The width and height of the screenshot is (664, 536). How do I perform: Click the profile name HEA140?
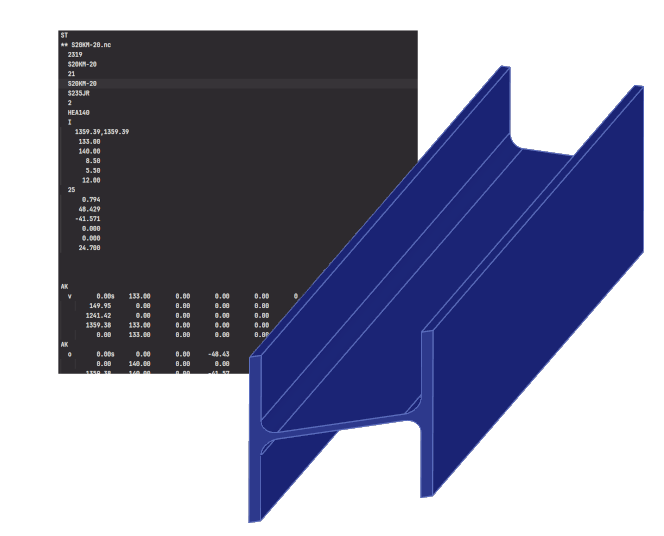pos(78,113)
